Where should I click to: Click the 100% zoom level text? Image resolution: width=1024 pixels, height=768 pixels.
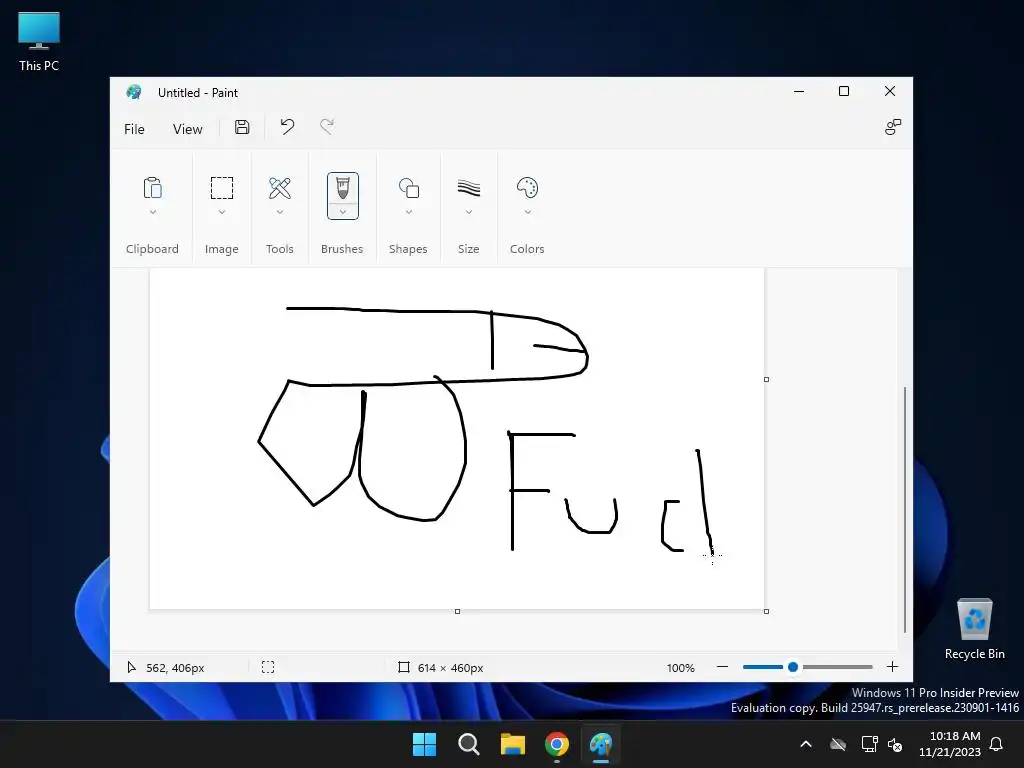pyautogui.click(x=680, y=667)
